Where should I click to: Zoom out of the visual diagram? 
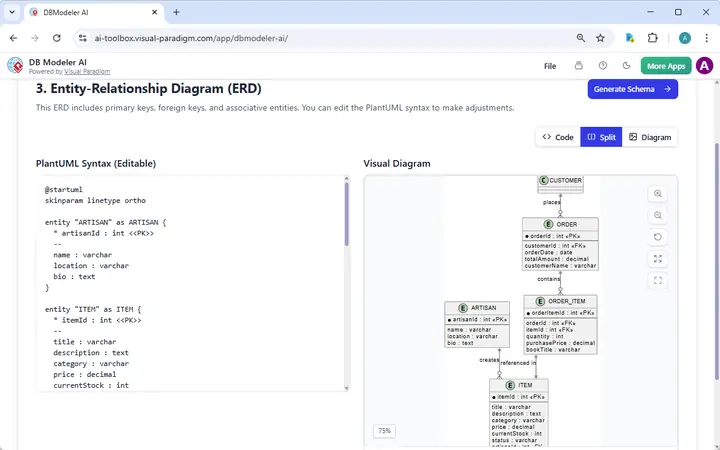[658, 215]
